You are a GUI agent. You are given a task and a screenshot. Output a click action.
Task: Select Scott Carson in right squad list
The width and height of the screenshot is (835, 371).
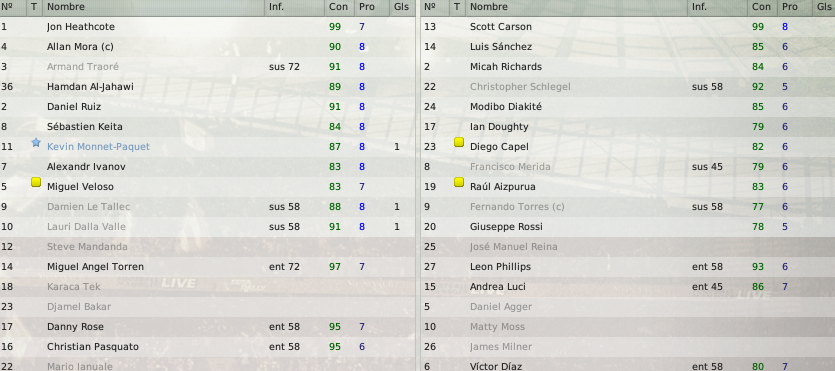tap(628, 27)
